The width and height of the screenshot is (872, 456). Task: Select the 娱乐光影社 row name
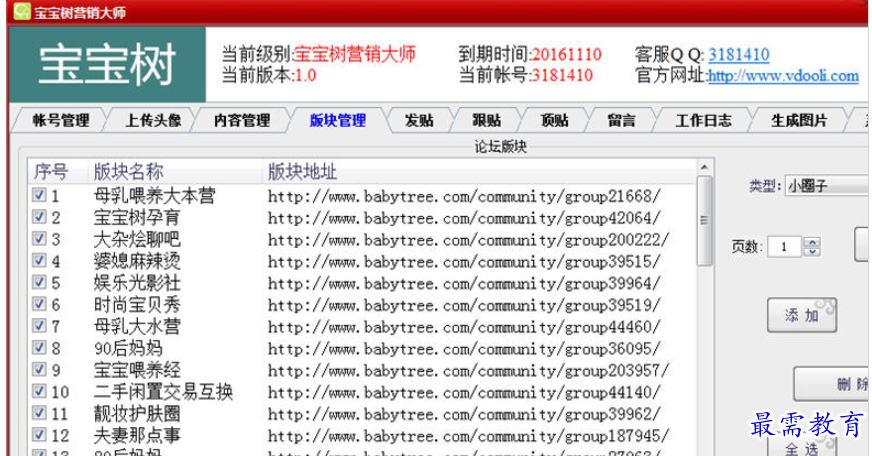tap(137, 283)
